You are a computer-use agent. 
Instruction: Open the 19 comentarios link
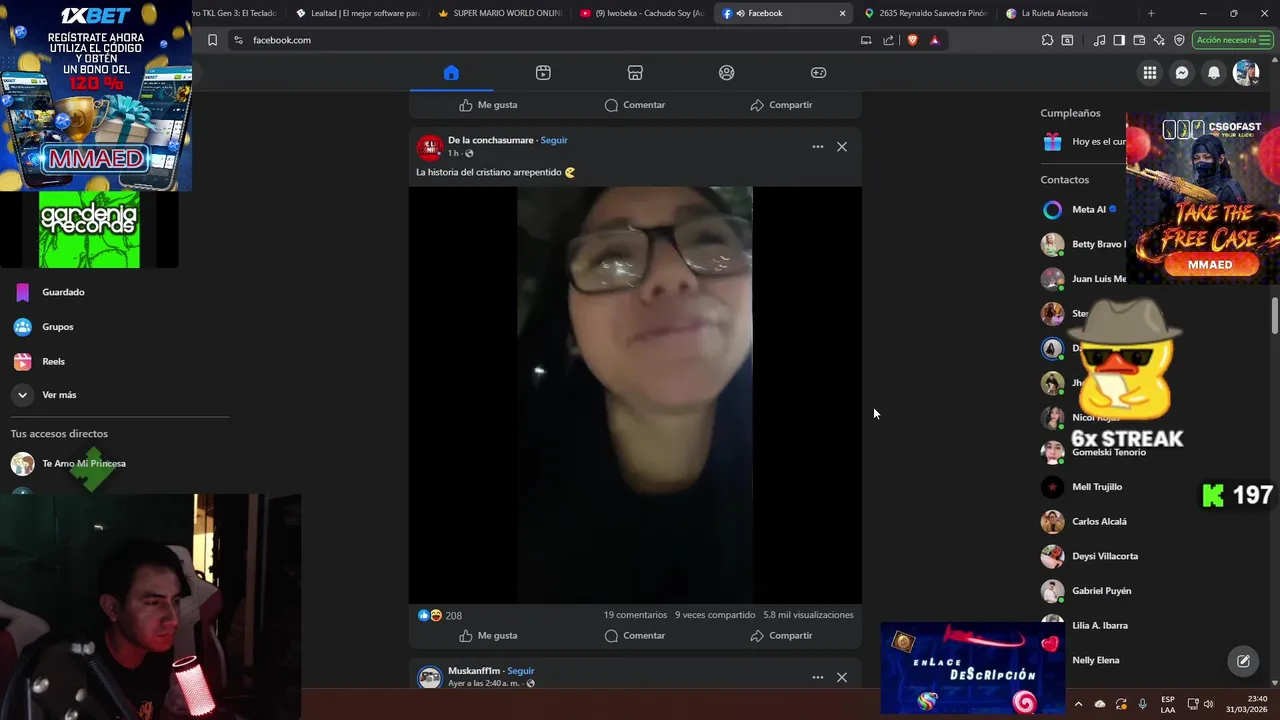pyautogui.click(x=635, y=615)
